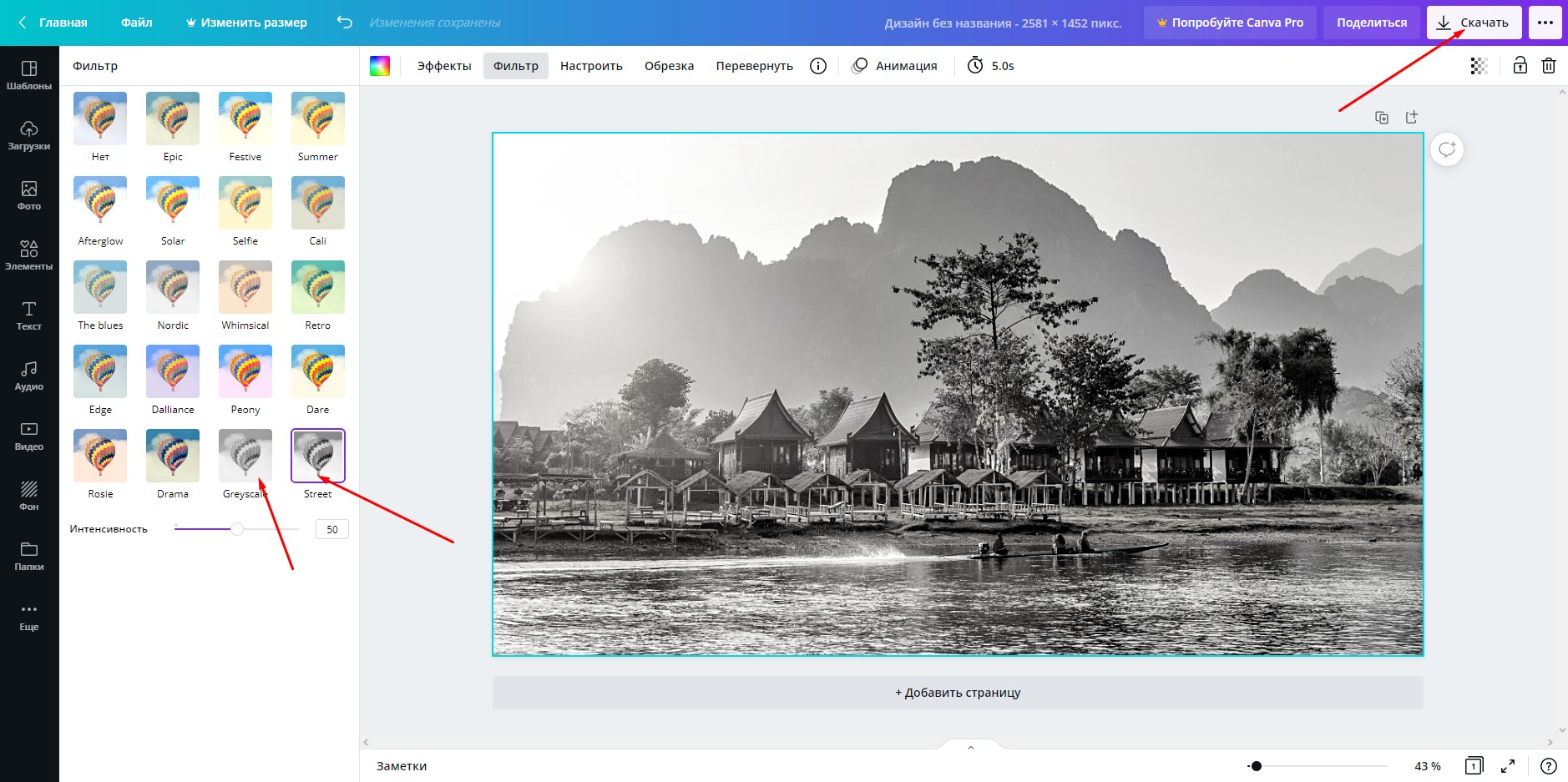This screenshot has height=782, width=1568.
Task: Select the Street filter
Action: 317,455
